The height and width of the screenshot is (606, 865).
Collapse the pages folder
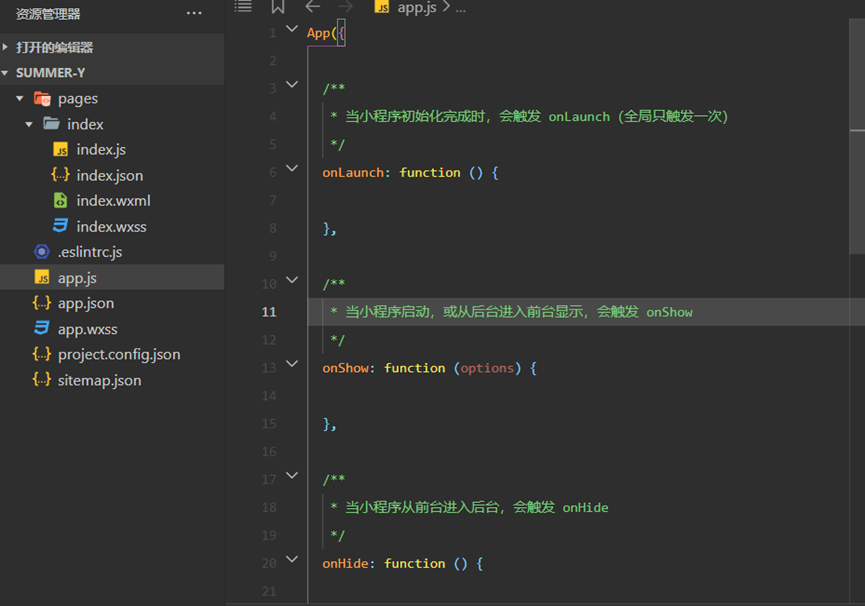20,99
